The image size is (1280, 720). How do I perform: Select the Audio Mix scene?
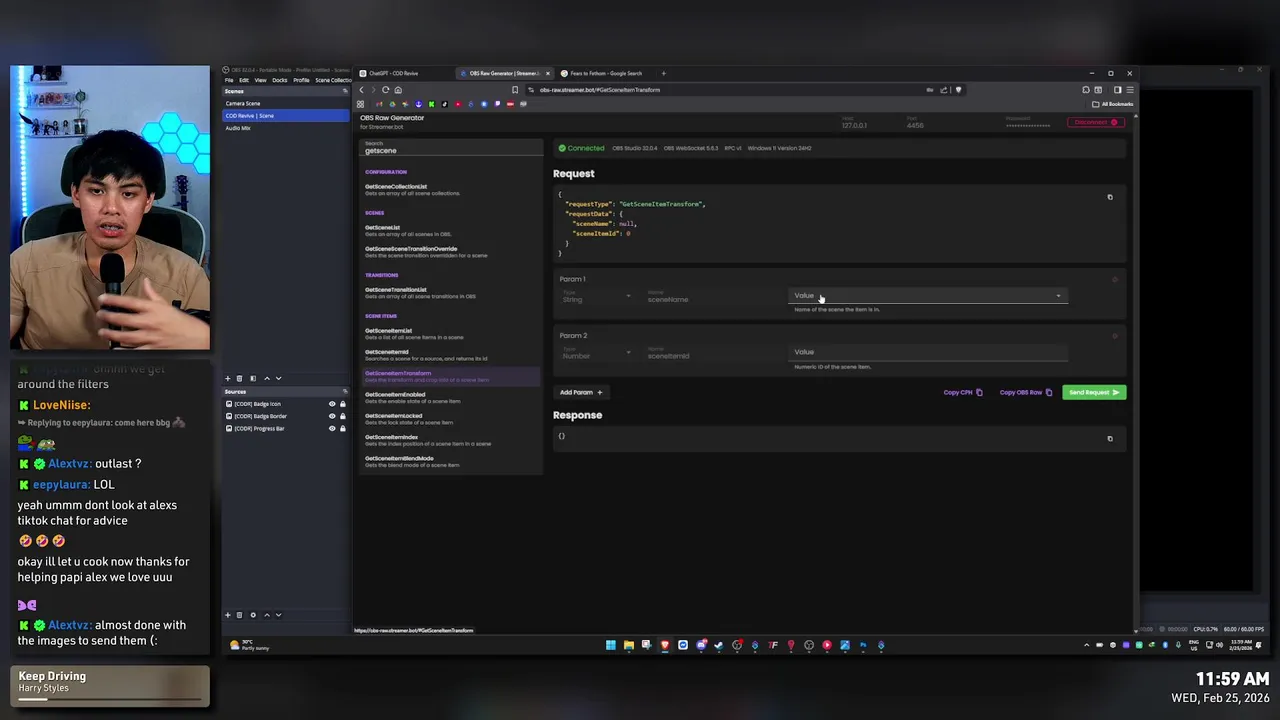point(285,128)
